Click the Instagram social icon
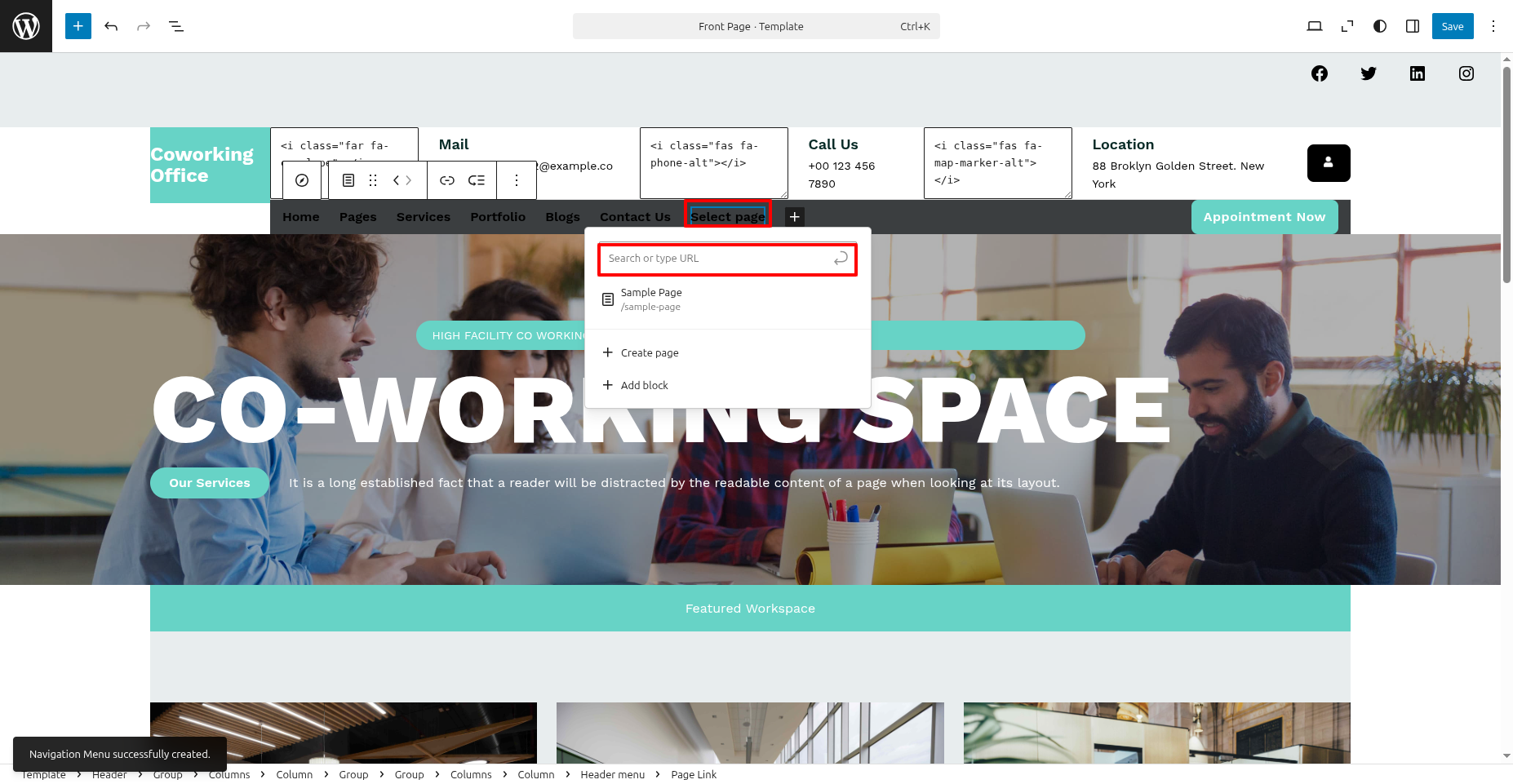This screenshot has width=1513, height=784. [x=1466, y=73]
